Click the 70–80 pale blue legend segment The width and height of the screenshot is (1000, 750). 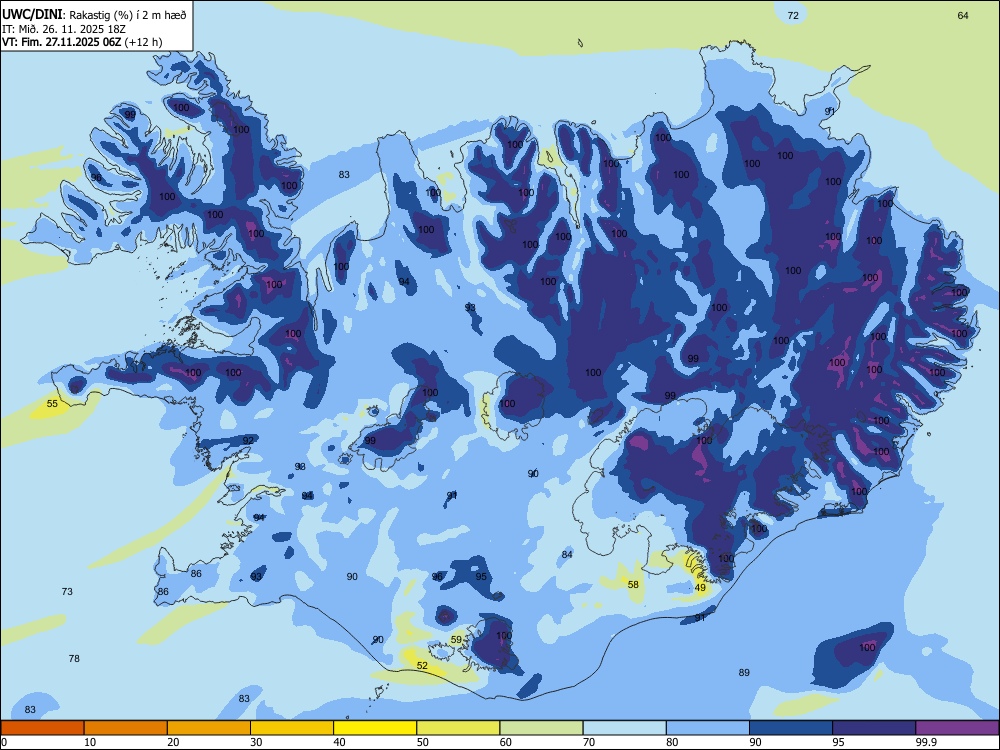(x=625, y=728)
